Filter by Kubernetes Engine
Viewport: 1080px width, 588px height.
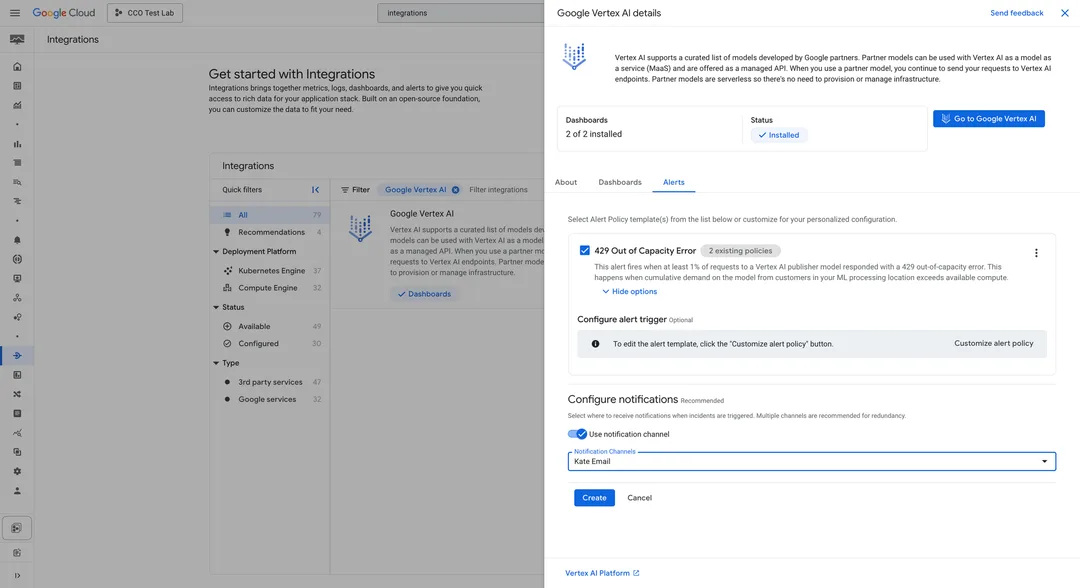pyautogui.click(x=270, y=271)
